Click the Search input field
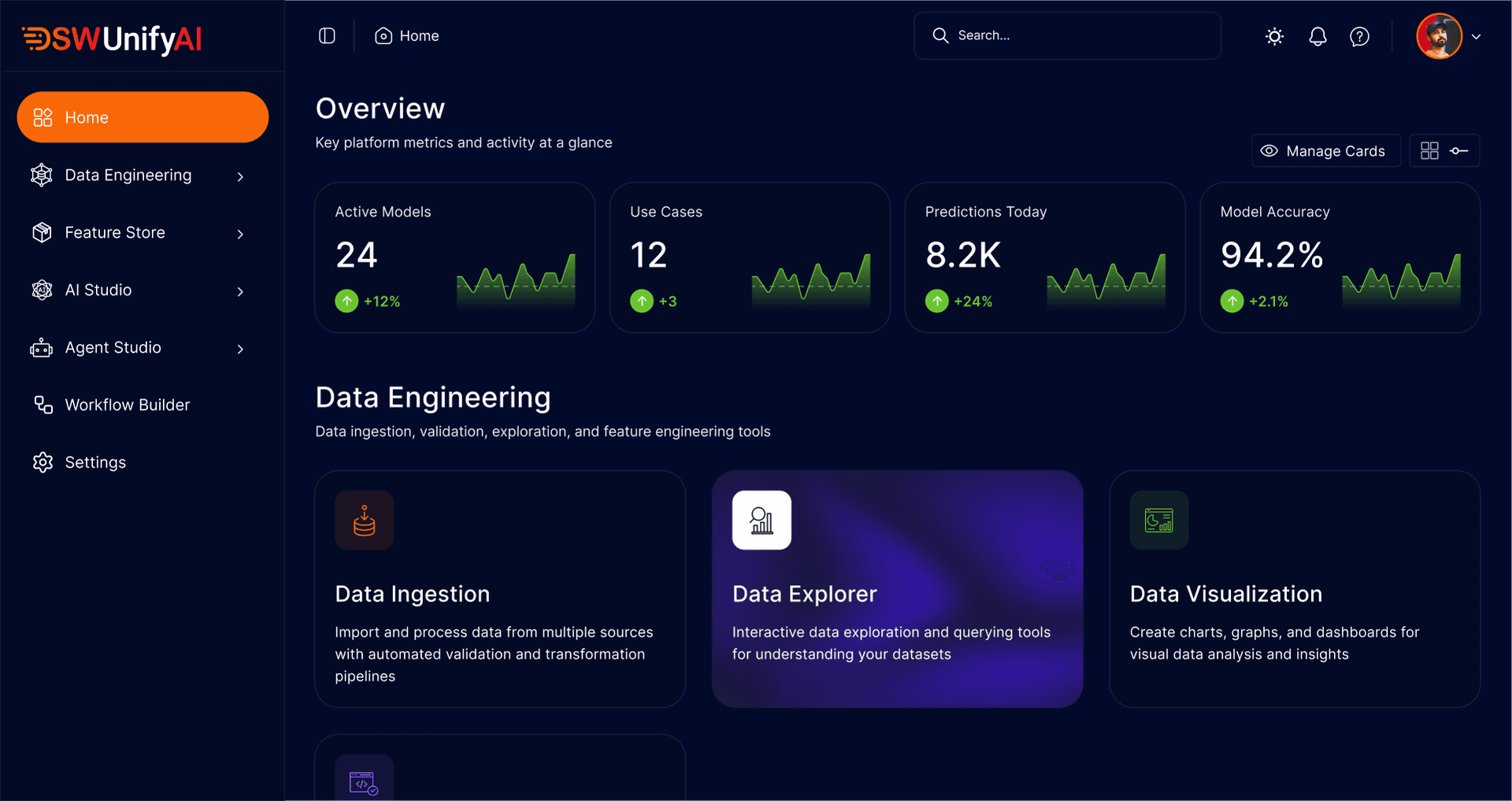The width and height of the screenshot is (1512, 801). (1067, 35)
